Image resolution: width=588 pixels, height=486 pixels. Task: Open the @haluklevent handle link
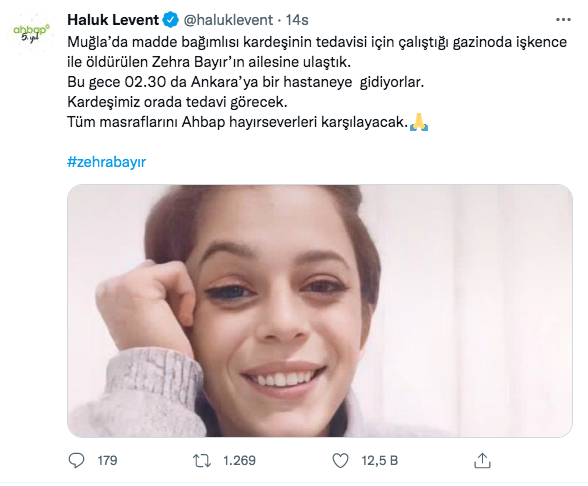(228, 20)
